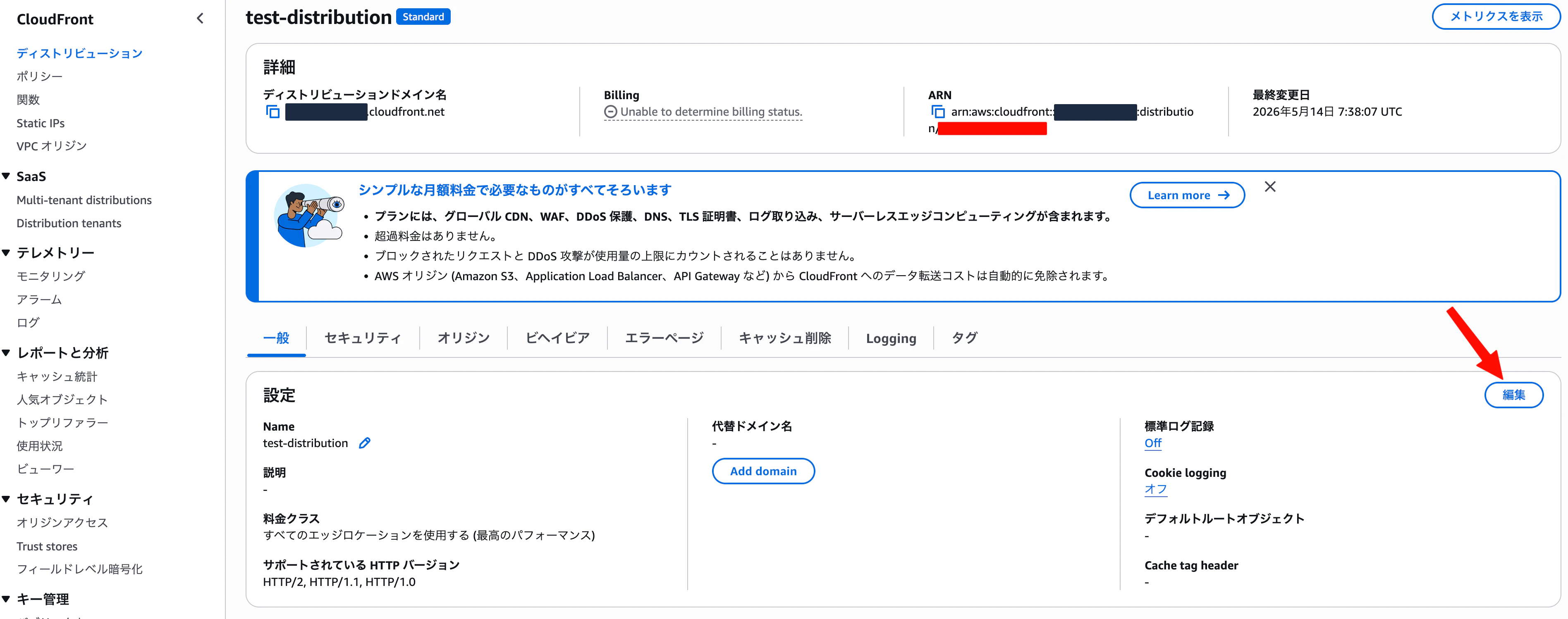
Task: Collapse the テレメトリー sidebar section
Action: tap(6, 253)
